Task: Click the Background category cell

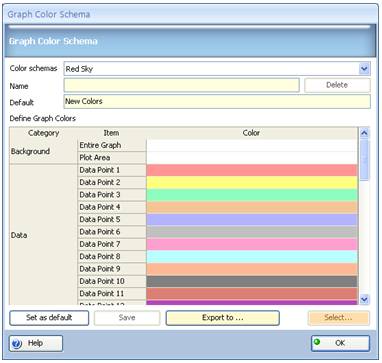Action: (x=43, y=151)
